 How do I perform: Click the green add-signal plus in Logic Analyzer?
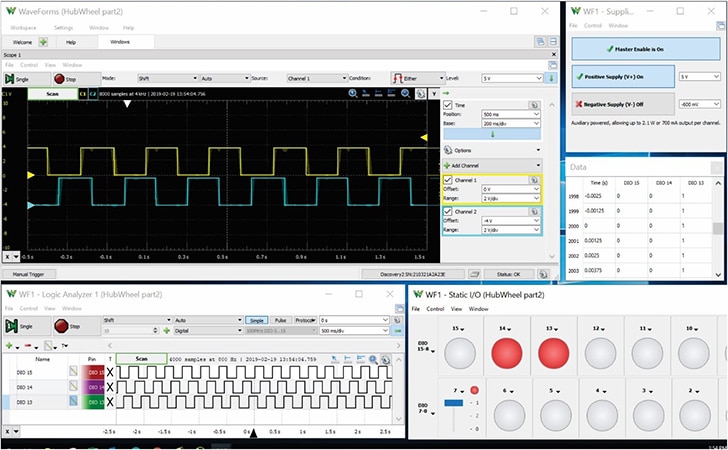point(9,344)
